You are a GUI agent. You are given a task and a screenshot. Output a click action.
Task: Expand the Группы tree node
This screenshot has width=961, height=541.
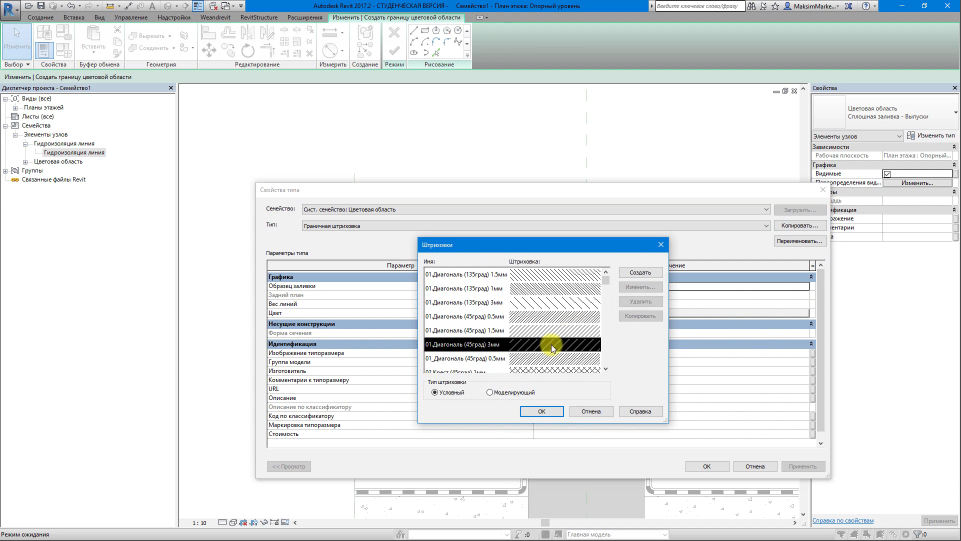click(x=6, y=171)
